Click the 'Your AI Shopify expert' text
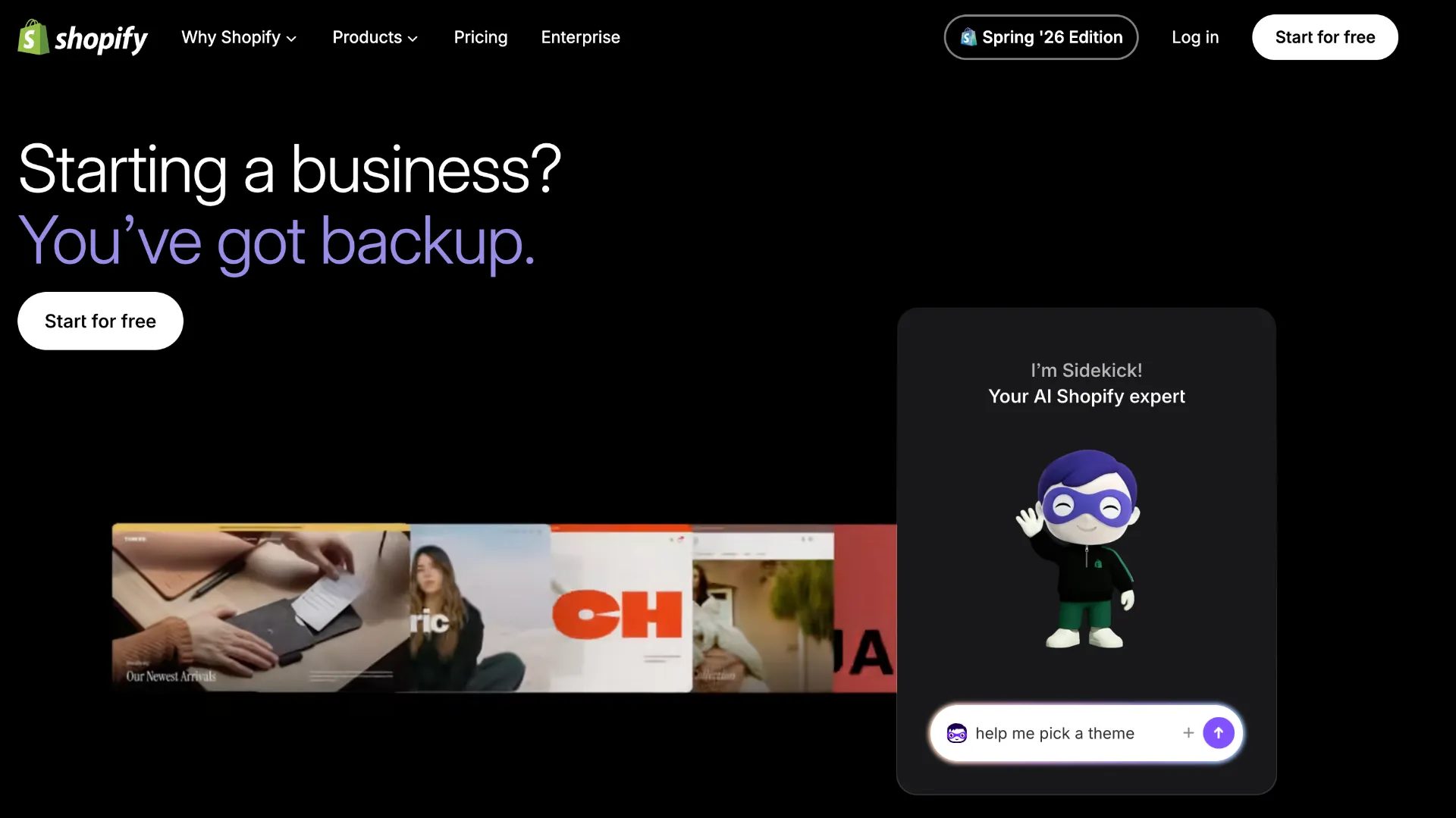The height and width of the screenshot is (818, 1456). 1086,396
